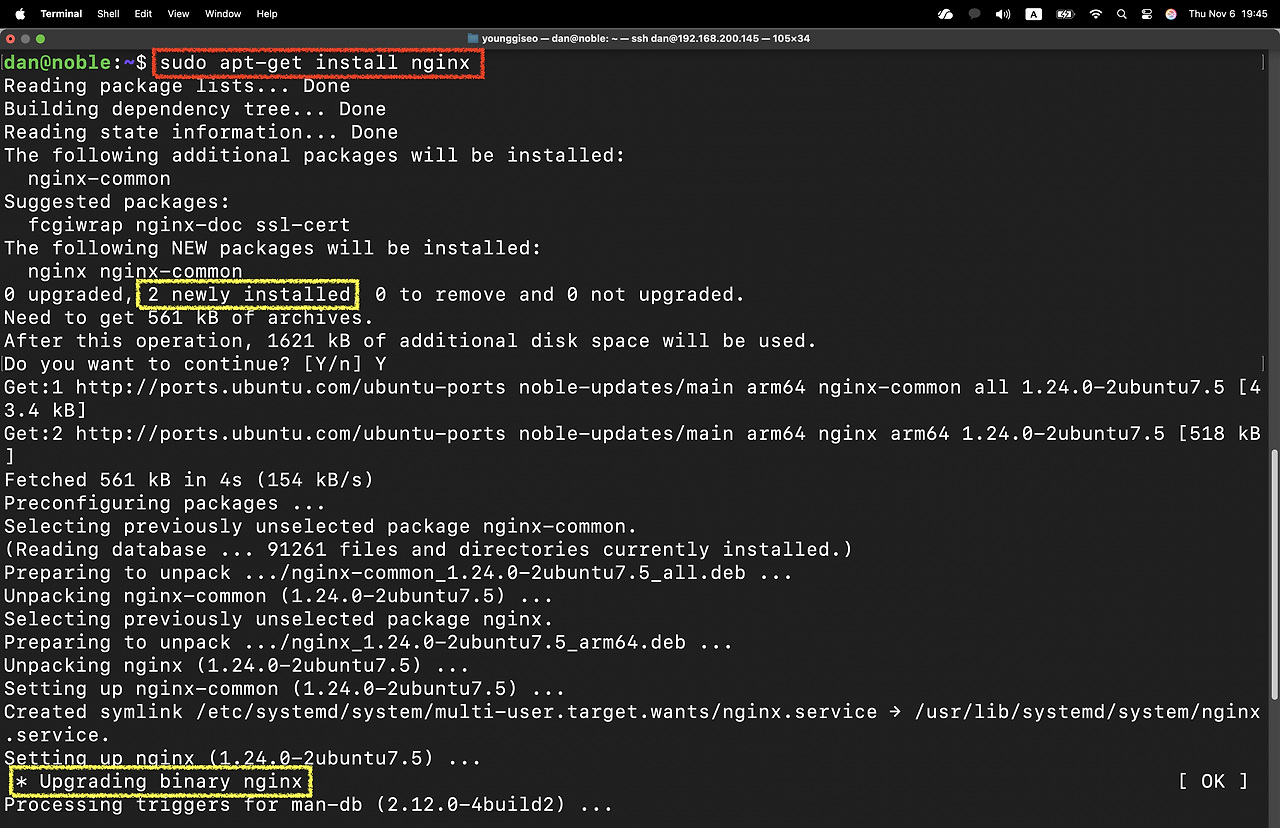Viewport: 1280px width, 828px height.
Task: Click '(Reading database ... 91261 files' line
Action: [428, 549]
